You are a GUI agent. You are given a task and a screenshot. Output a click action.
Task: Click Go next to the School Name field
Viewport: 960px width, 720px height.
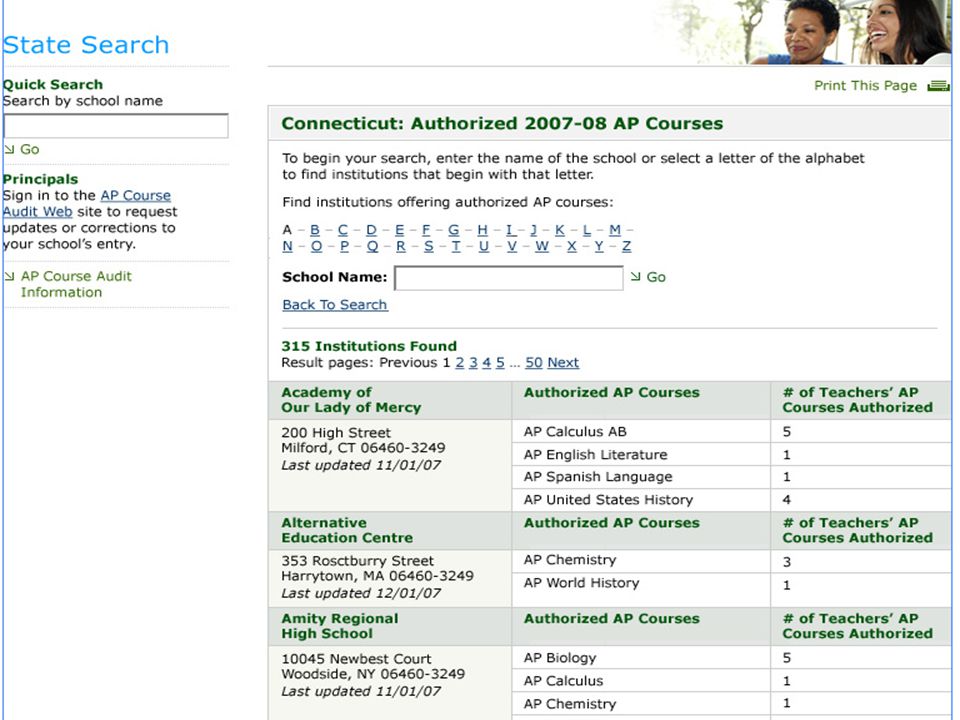(x=656, y=277)
